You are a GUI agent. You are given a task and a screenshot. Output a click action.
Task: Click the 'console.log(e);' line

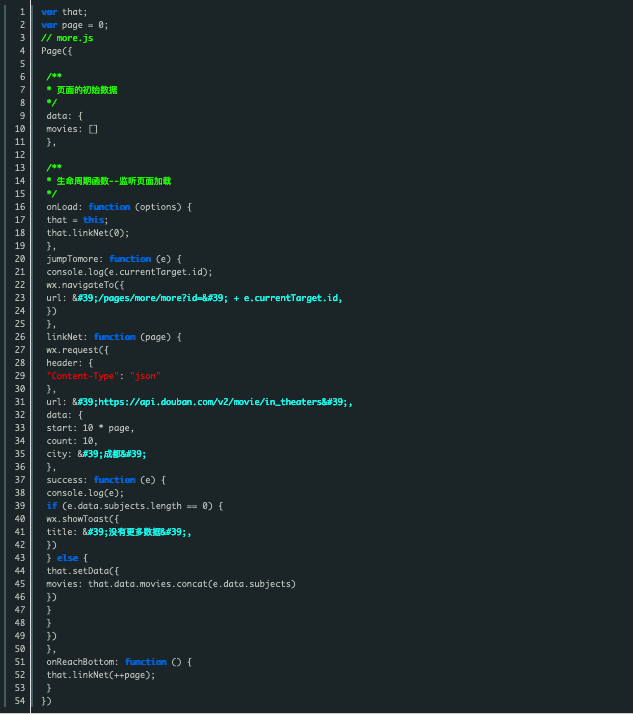point(85,493)
